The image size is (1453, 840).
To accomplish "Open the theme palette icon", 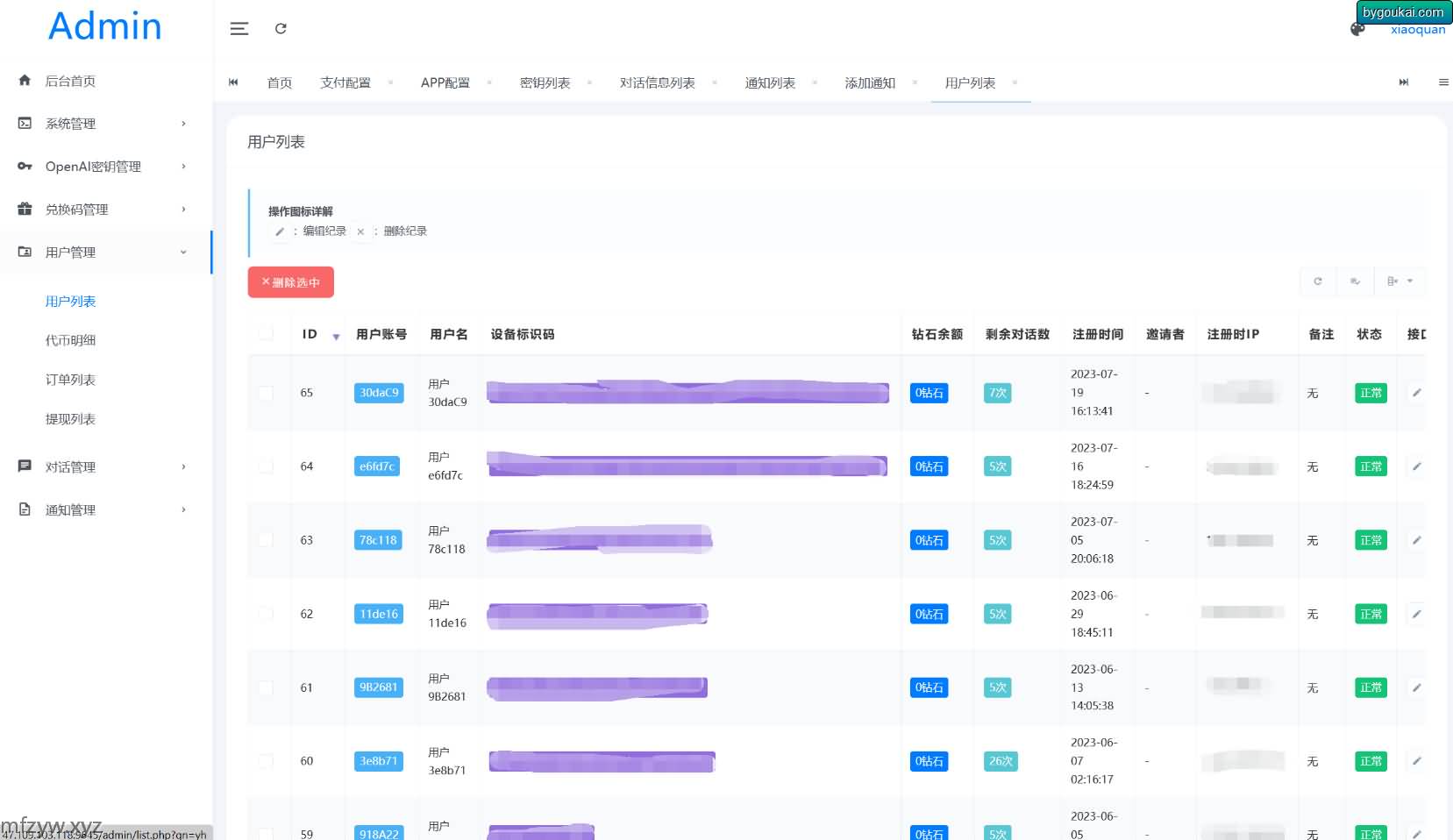I will click(1357, 30).
